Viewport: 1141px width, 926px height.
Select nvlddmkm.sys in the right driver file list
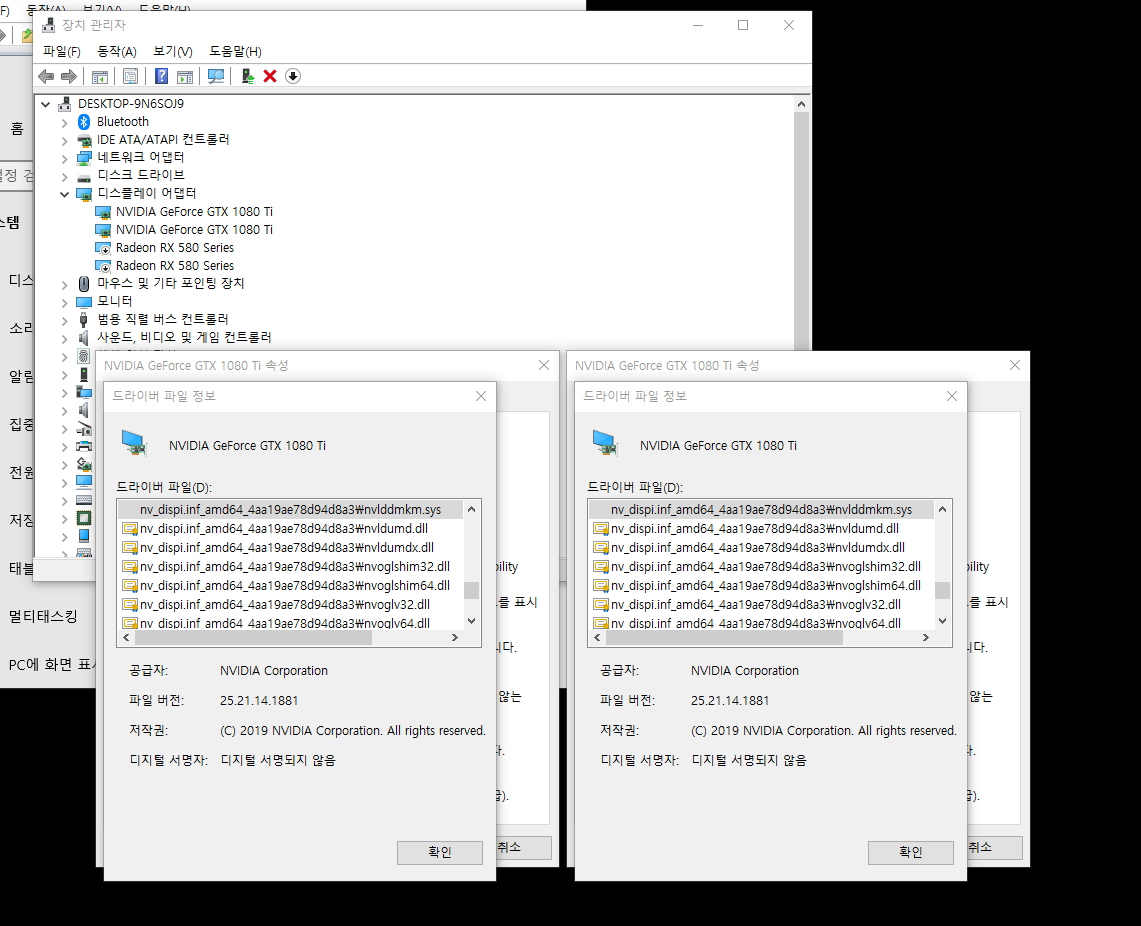tap(761, 510)
